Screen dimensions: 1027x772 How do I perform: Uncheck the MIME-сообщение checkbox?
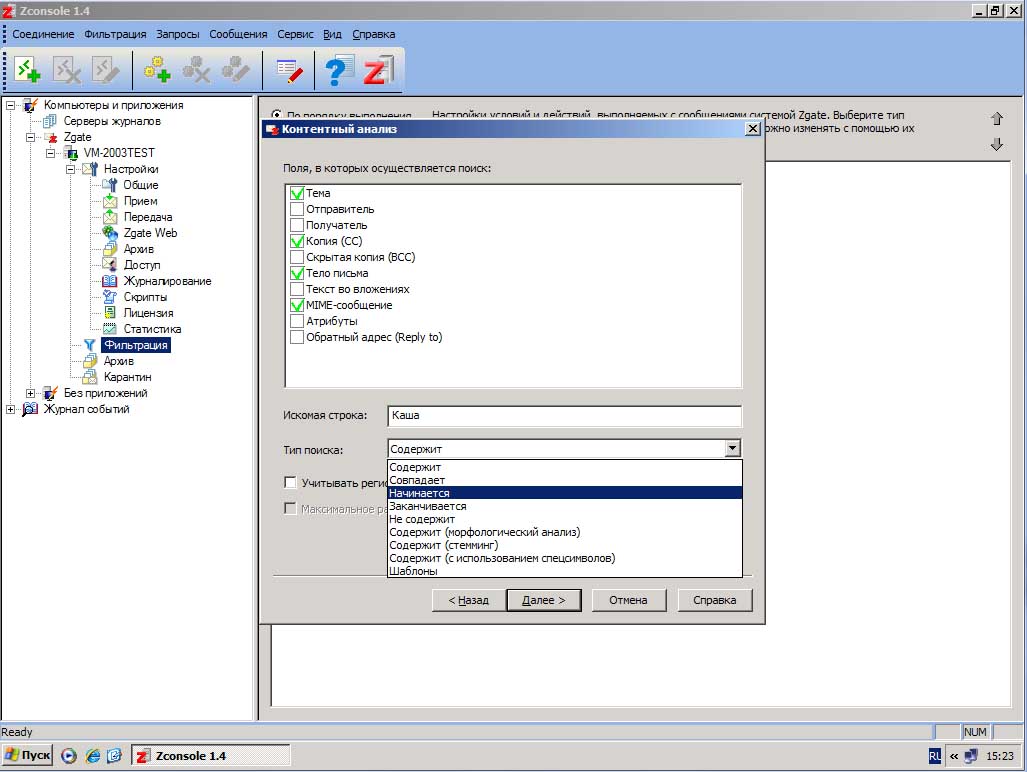pyautogui.click(x=297, y=305)
